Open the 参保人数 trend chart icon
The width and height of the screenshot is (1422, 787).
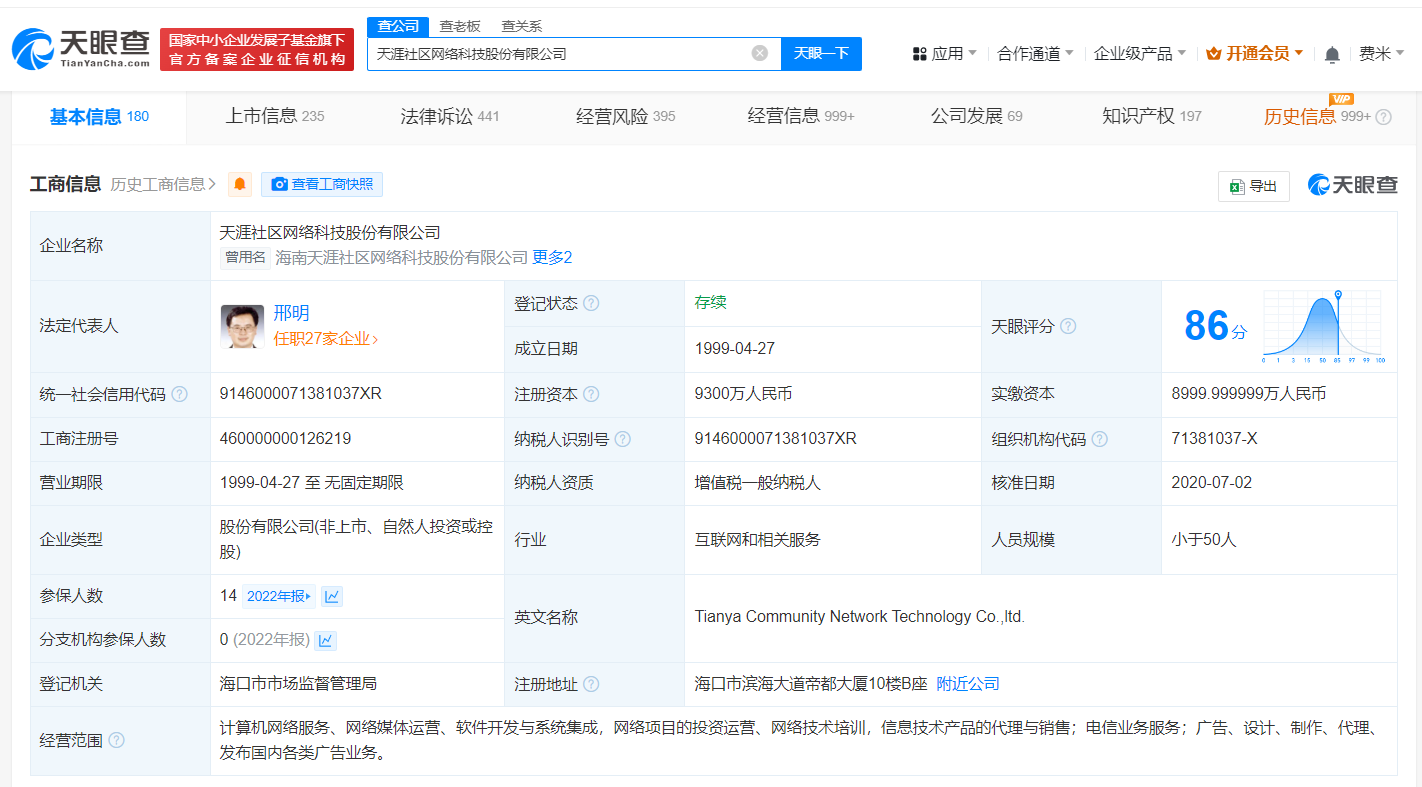coord(331,595)
